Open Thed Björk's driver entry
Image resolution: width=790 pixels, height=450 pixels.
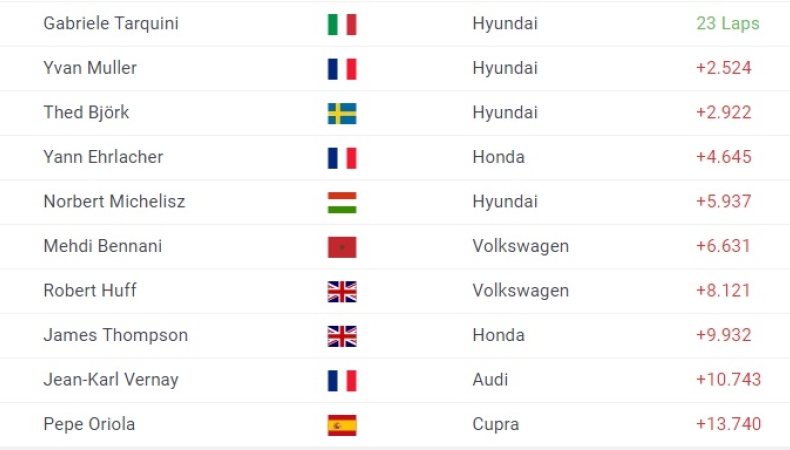86,112
